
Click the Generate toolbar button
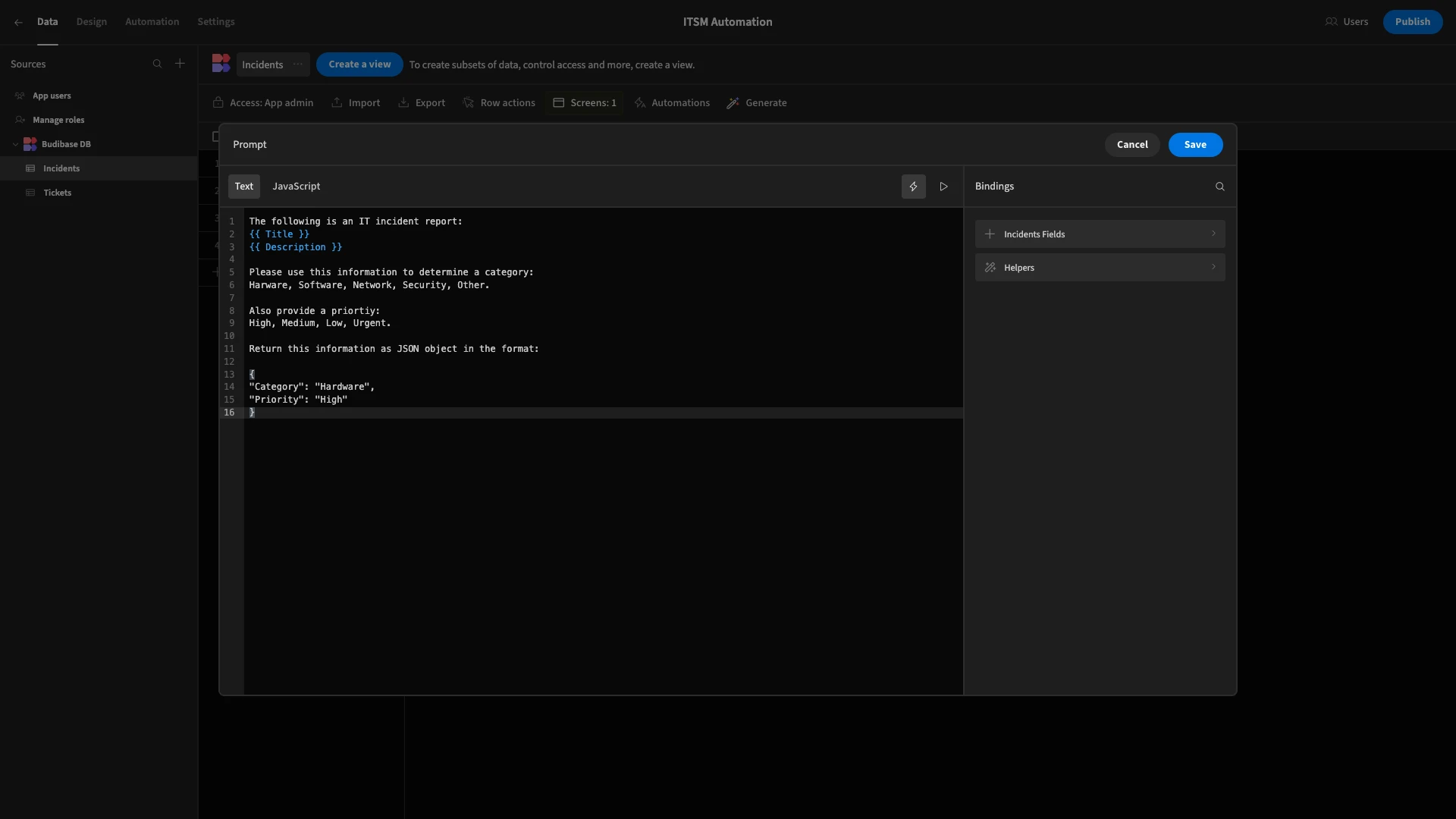point(757,103)
